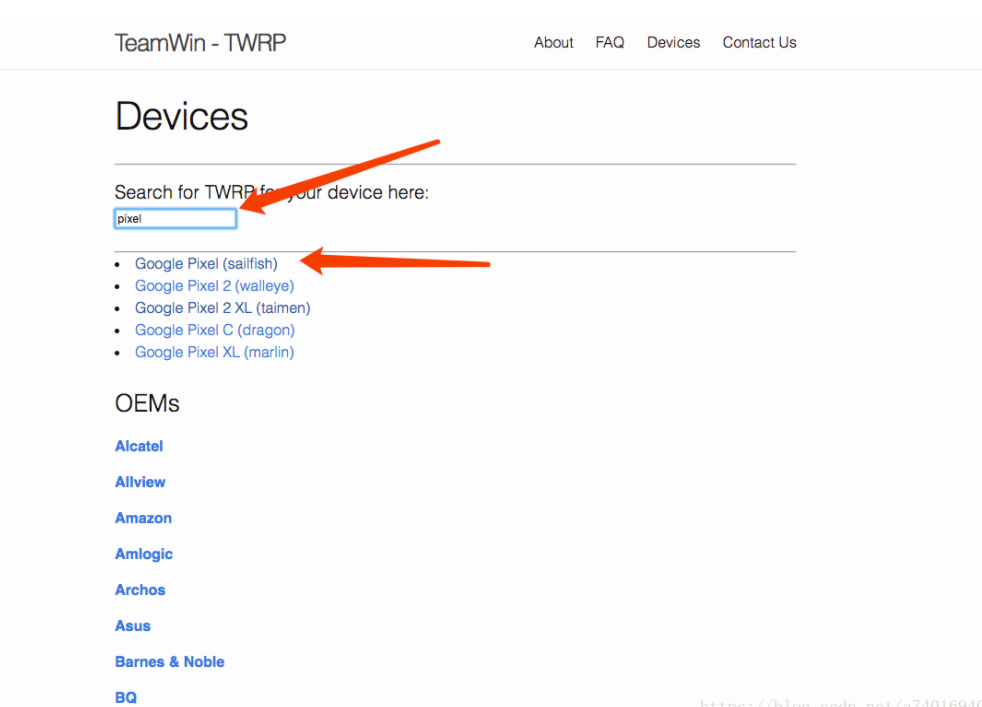Visit the Archos OEM page

(x=140, y=590)
